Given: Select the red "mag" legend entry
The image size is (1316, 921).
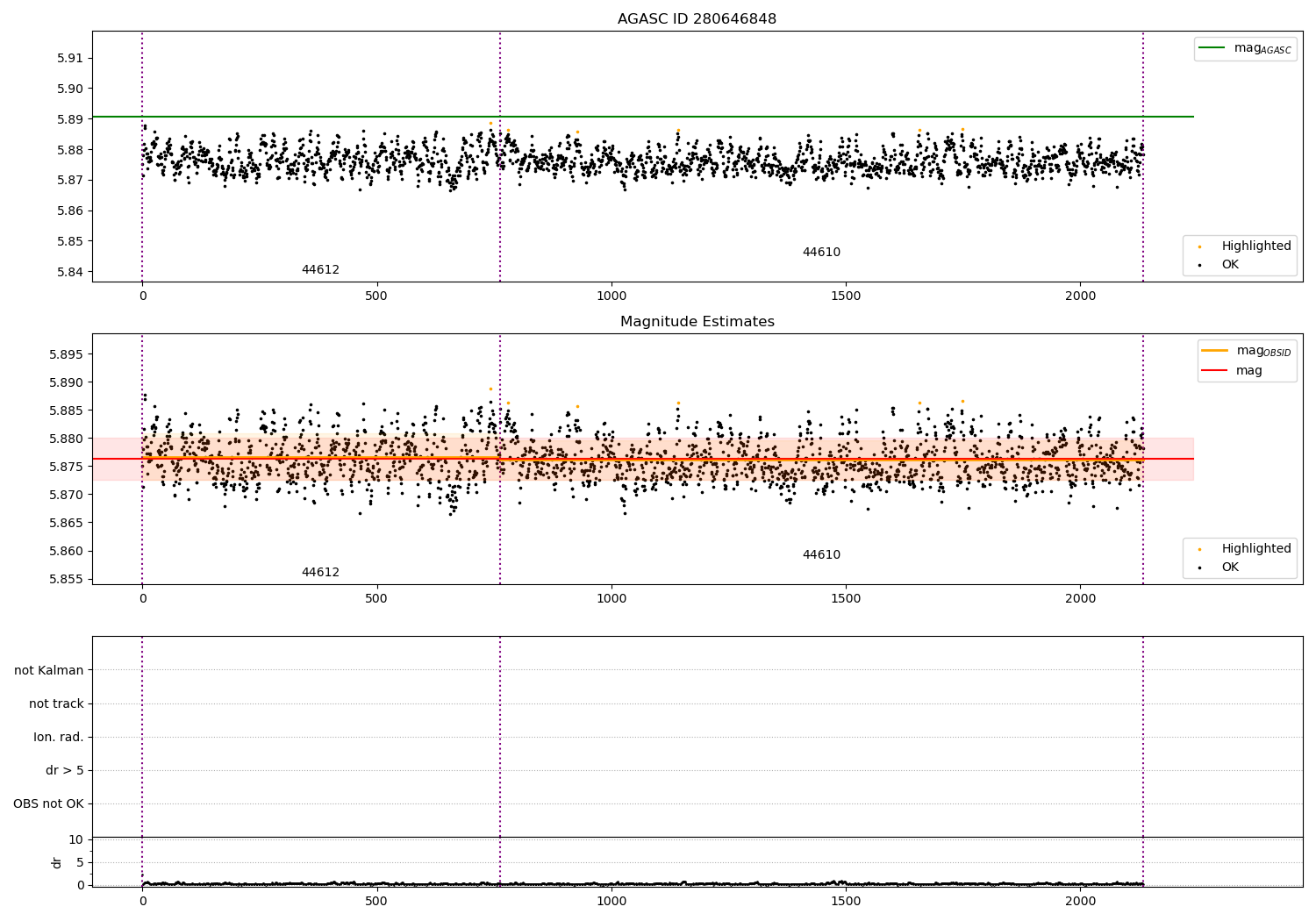Looking at the screenshot, I should (x=1233, y=370).
